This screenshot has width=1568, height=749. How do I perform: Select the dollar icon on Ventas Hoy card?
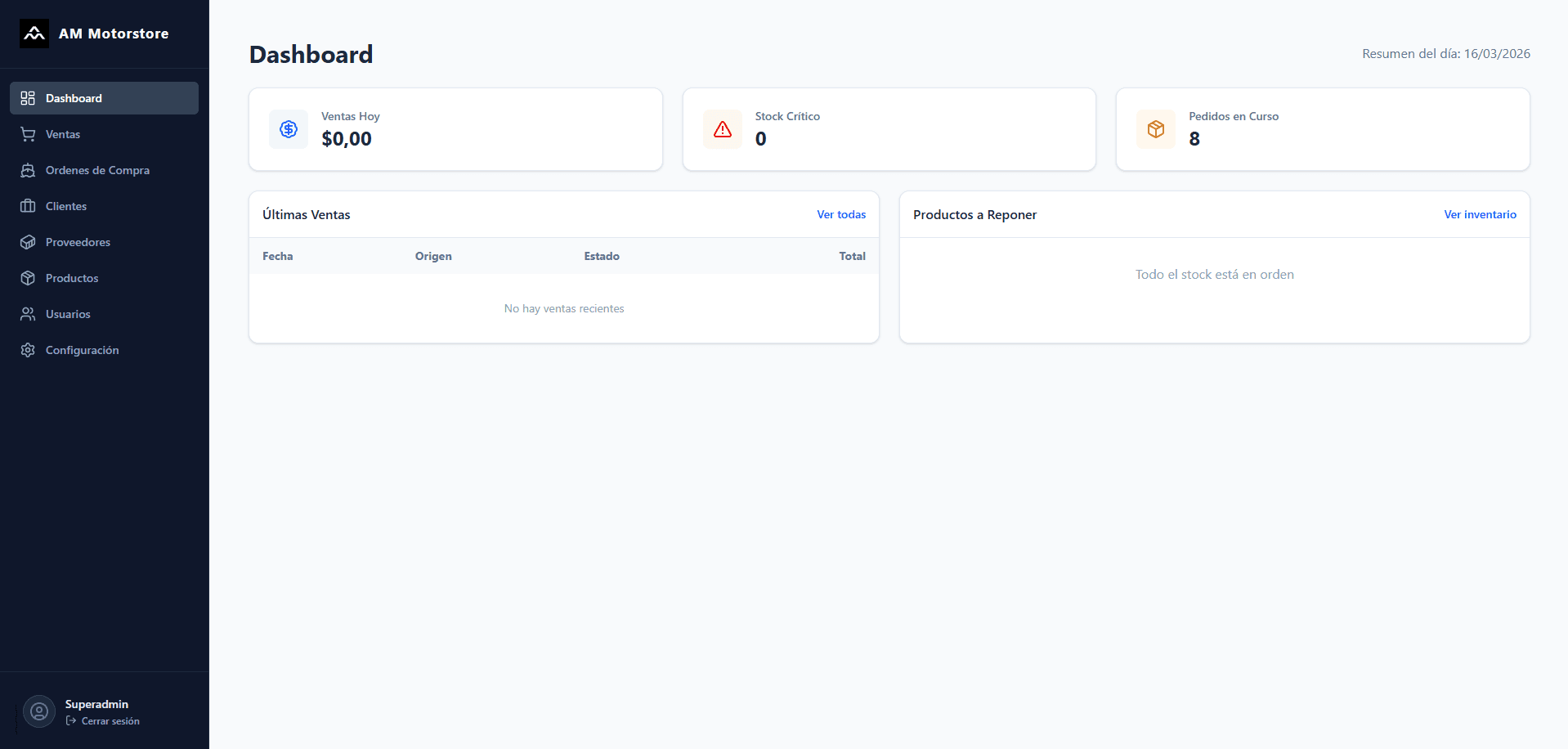288,129
